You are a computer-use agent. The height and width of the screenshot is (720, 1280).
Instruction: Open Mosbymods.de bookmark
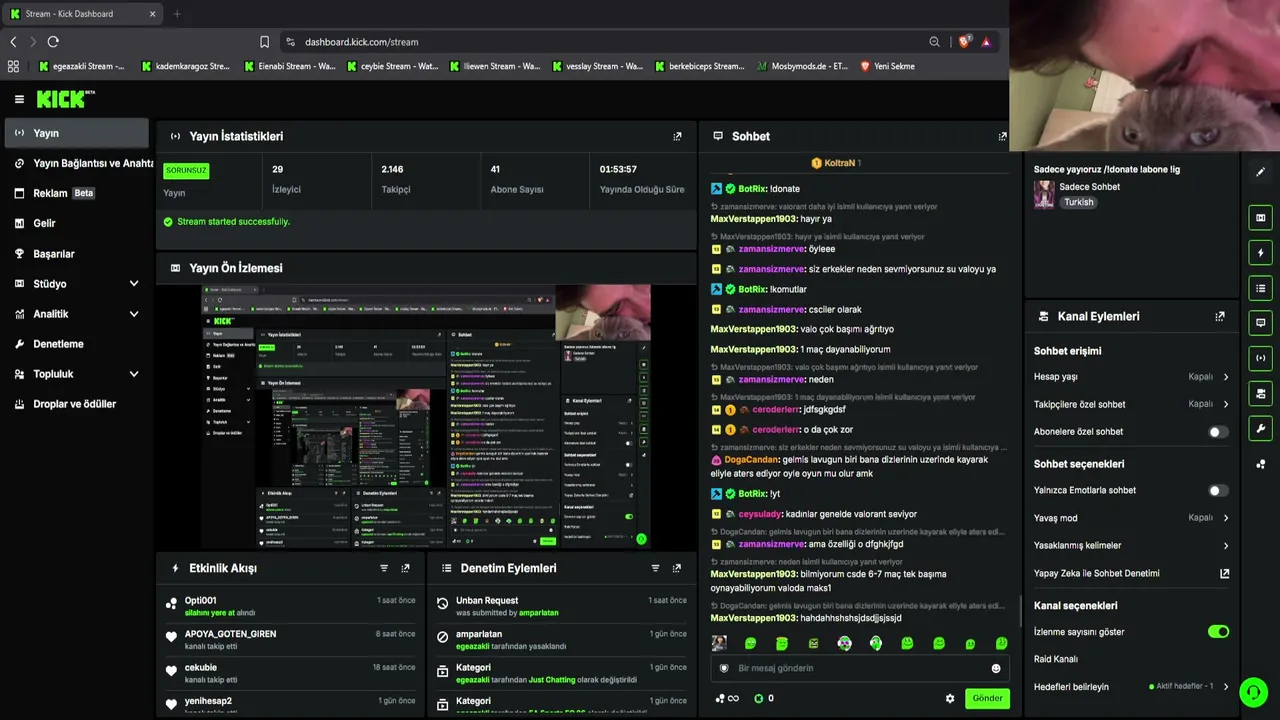coord(802,66)
